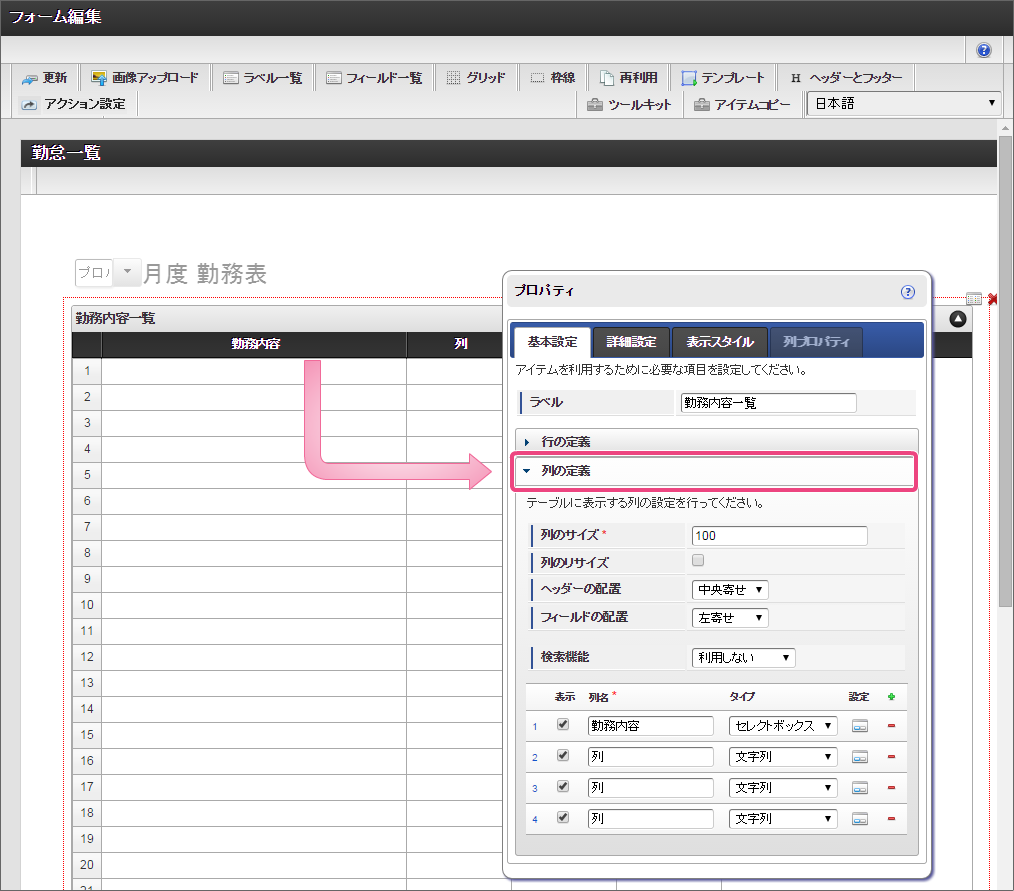Open settings icon for 勤務内容 column row
The height and width of the screenshot is (891, 1014).
pos(860,726)
